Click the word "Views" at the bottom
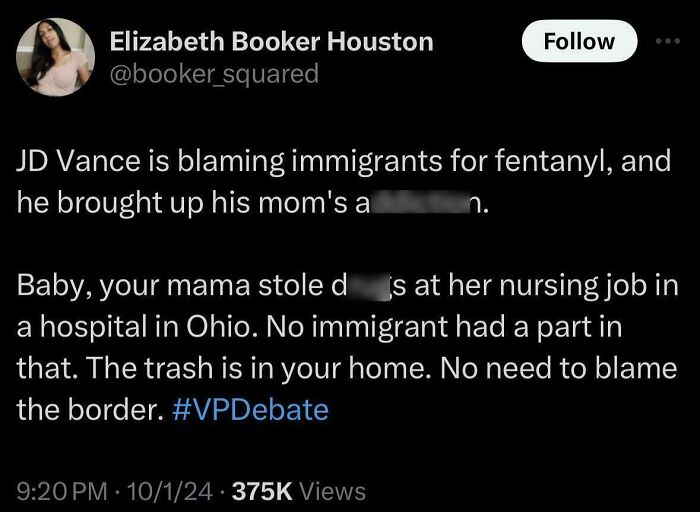Screen dimensions: 700x512 tap(333, 491)
